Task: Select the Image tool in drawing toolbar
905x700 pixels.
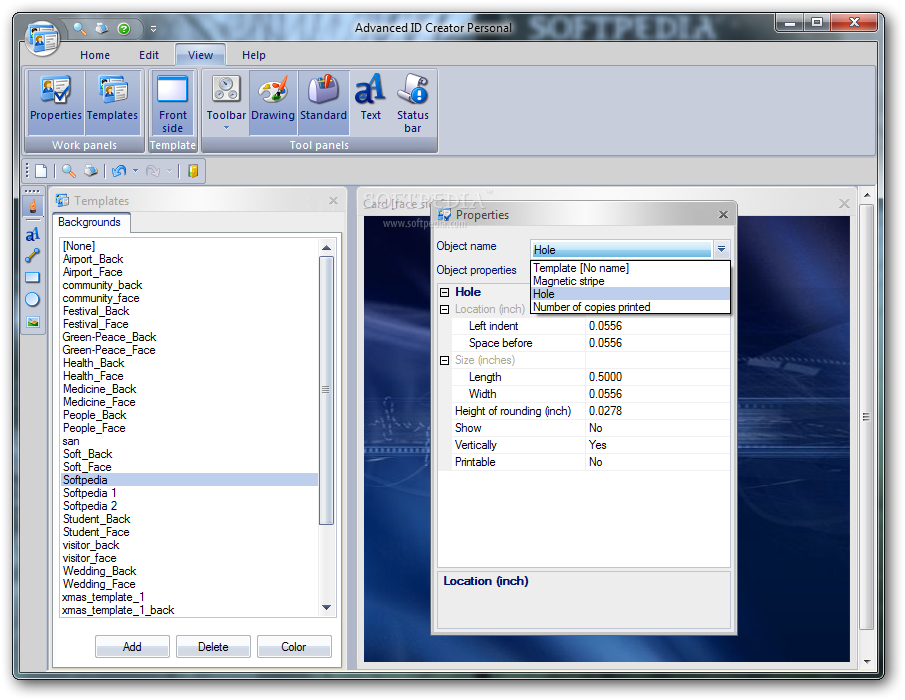Action: [x=33, y=322]
